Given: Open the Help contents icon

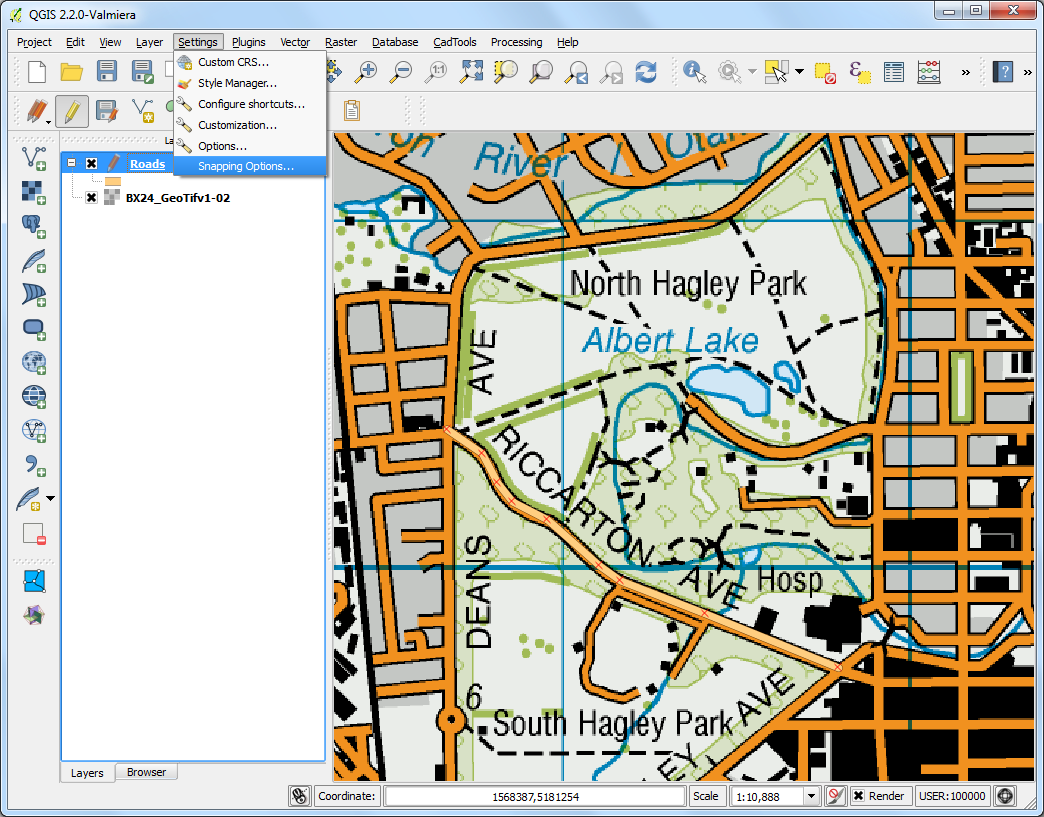Looking at the screenshot, I should [1003, 71].
